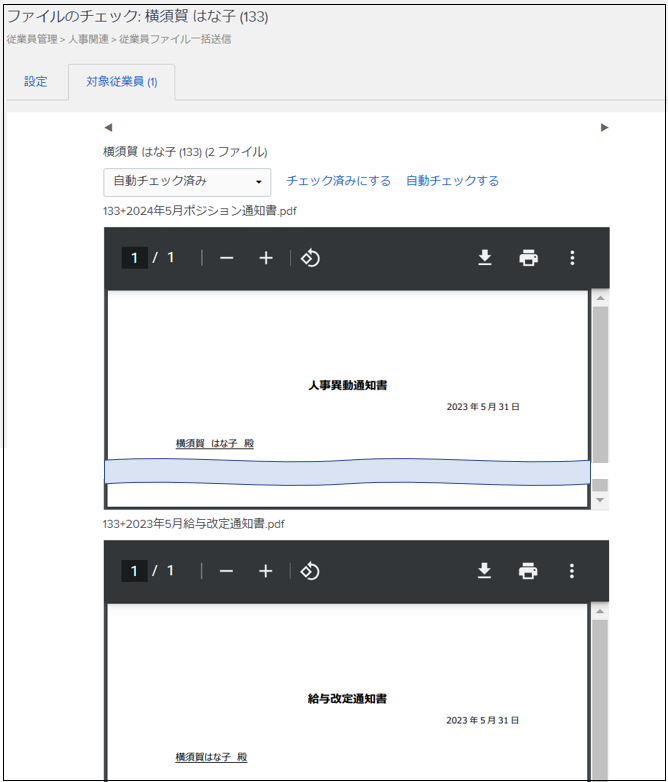Open the 自動チェック済み status dropdown
This screenshot has width=668, height=782.
point(187,182)
